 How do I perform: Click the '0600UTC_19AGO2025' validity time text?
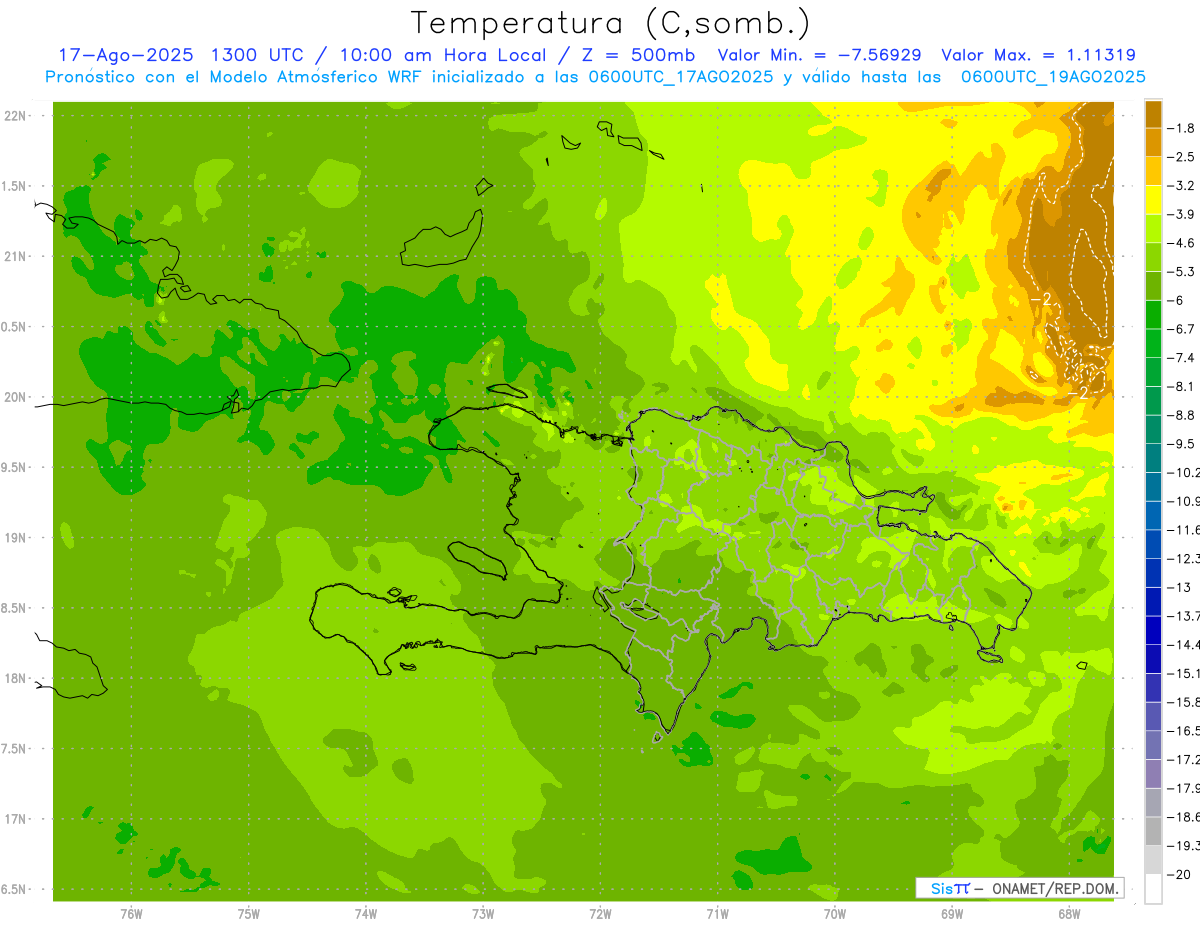(x=1053, y=77)
